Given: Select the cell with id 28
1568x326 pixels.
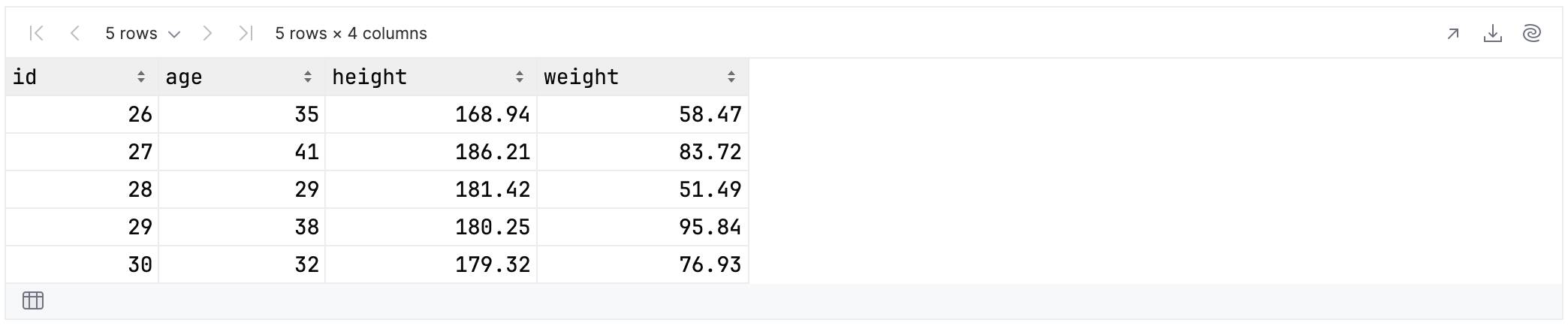Looking at the screenshot, I should [x=82, y=189].
